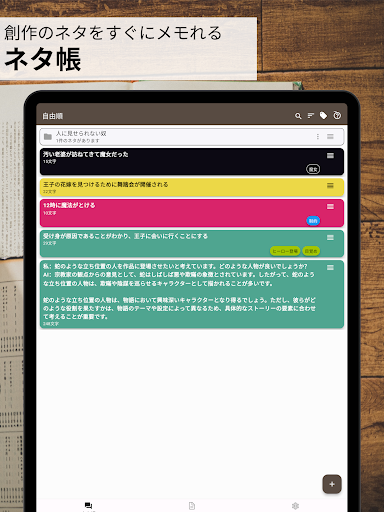Open the tag filter icon
Image resolution: width=384 pixels, height=512 pixels.
click(x=323, y=115)
